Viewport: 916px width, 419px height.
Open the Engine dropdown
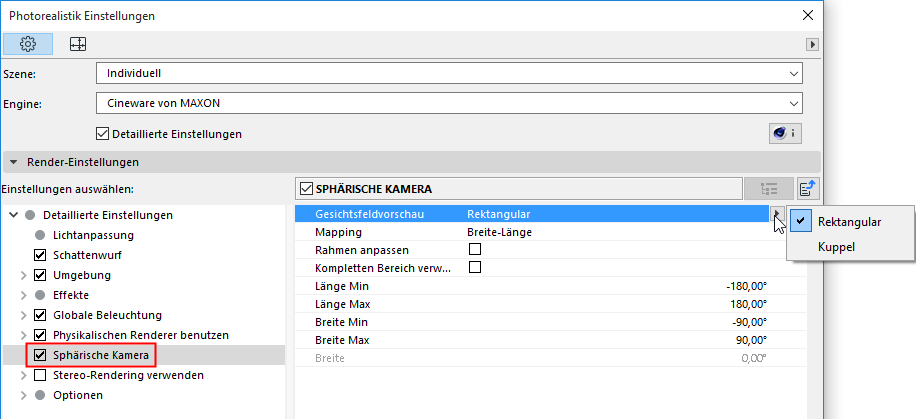pos(449,102)
